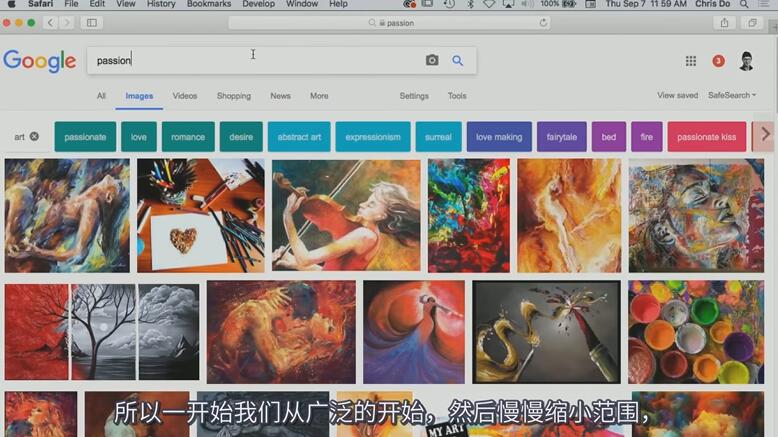Select the 'surreal' suggestion chip
778x437 pixels.
click(439, 136)
